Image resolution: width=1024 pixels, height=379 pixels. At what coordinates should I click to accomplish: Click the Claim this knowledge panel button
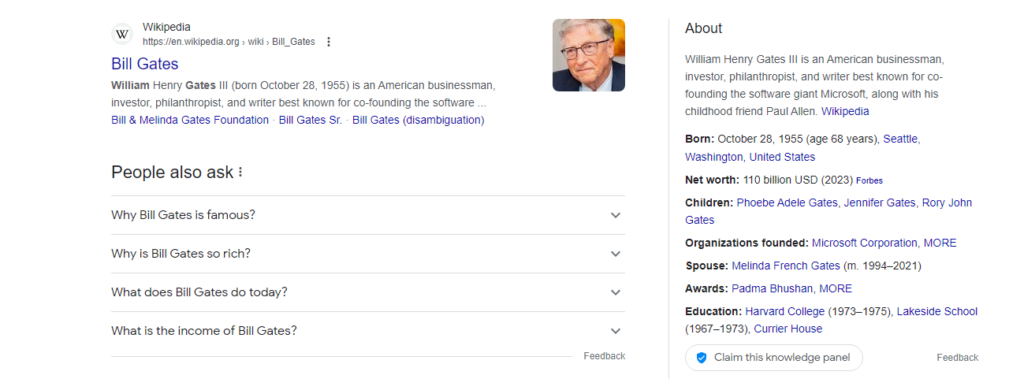click(x=773, y=357)
